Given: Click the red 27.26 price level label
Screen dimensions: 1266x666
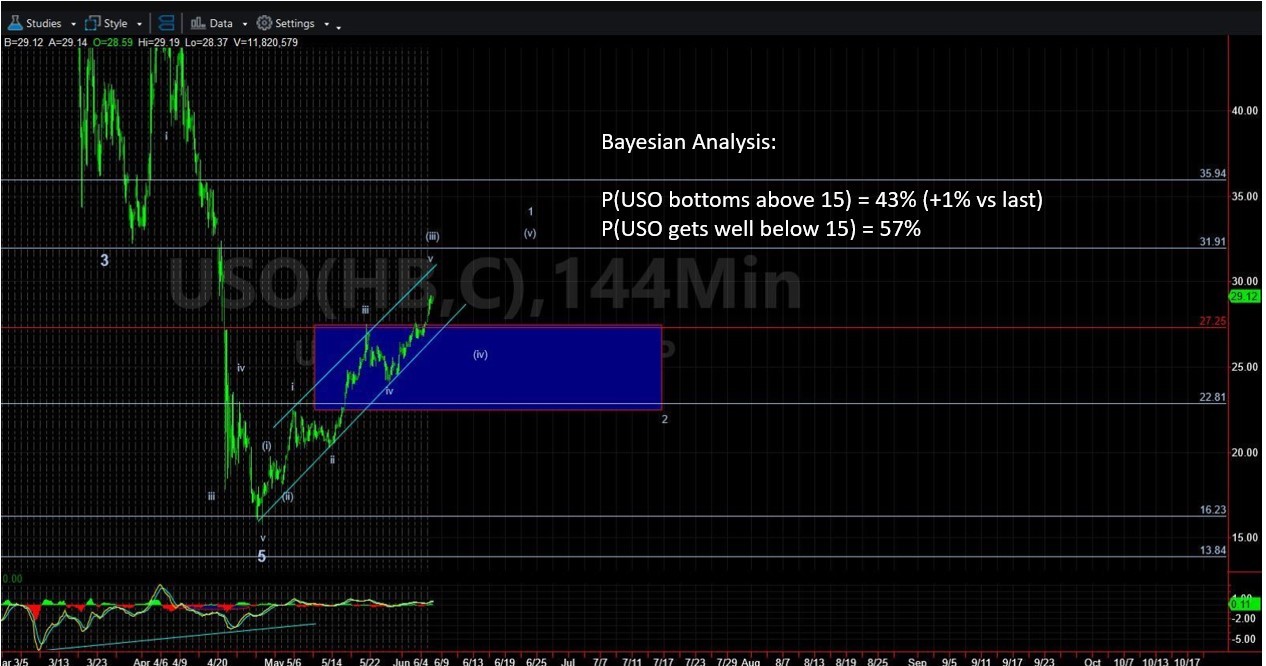Looking at the screenshot, I should click(1212, 320).
